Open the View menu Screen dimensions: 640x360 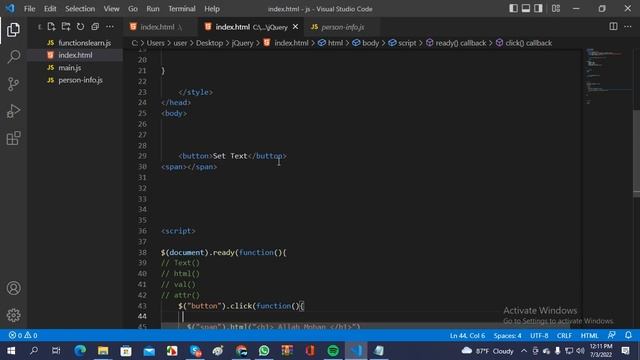[111, 9]
